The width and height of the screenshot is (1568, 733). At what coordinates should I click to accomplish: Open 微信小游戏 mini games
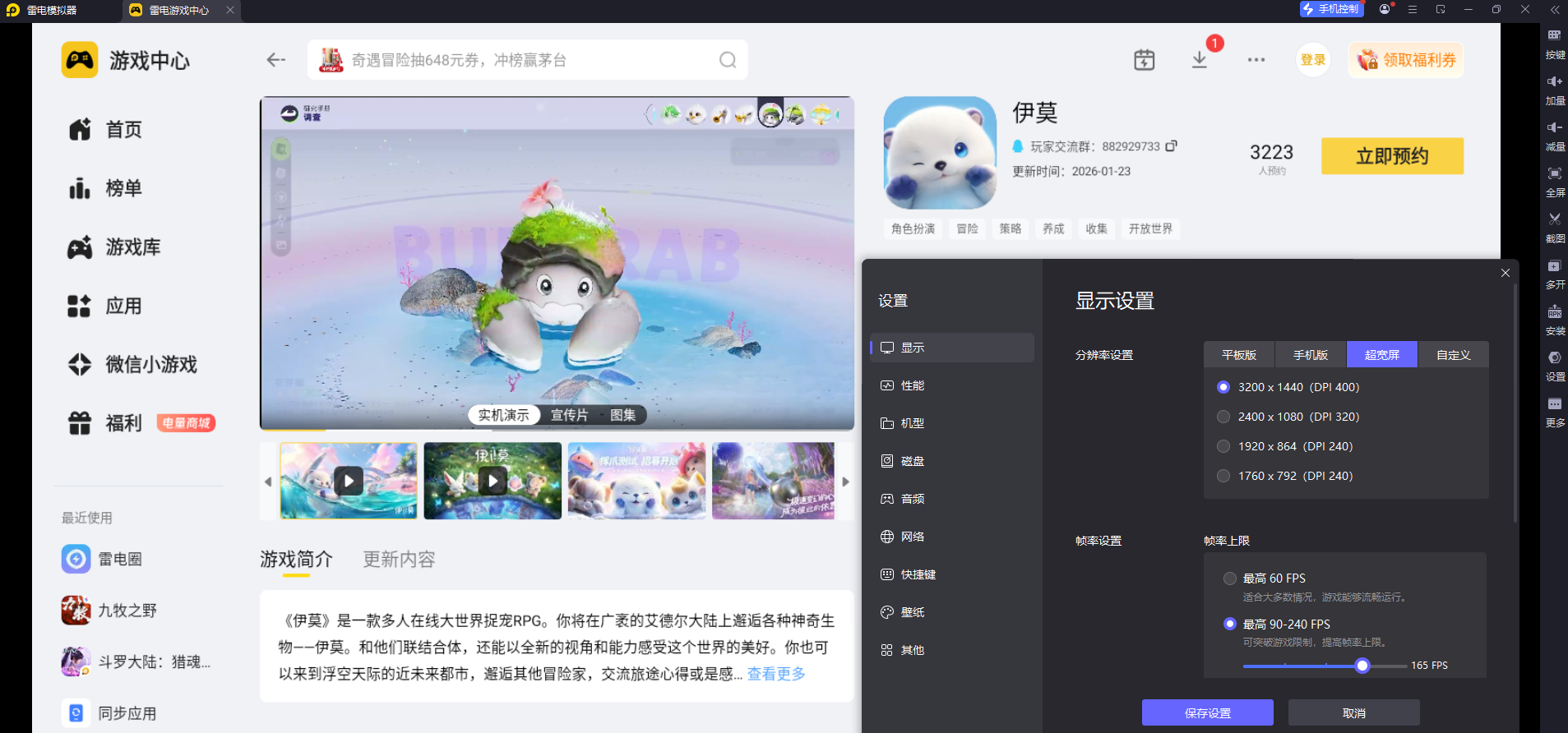(133, 364)
